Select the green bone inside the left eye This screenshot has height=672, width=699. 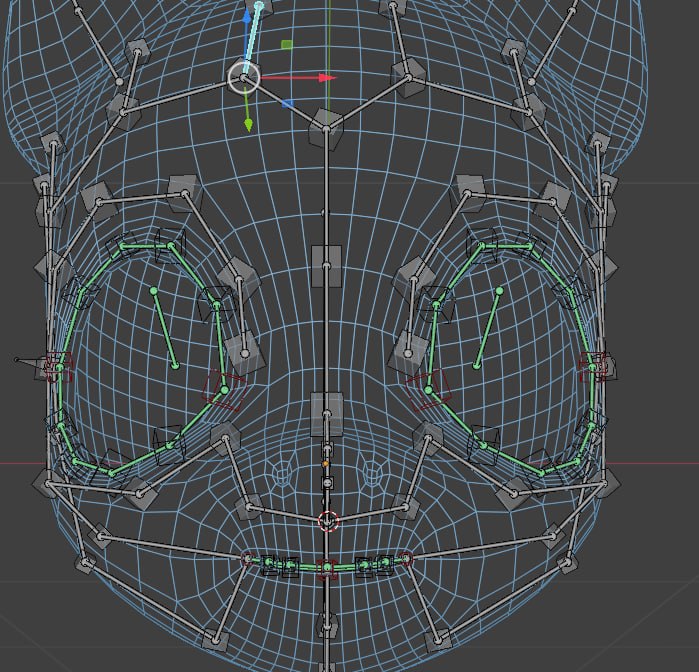point(164,329)
